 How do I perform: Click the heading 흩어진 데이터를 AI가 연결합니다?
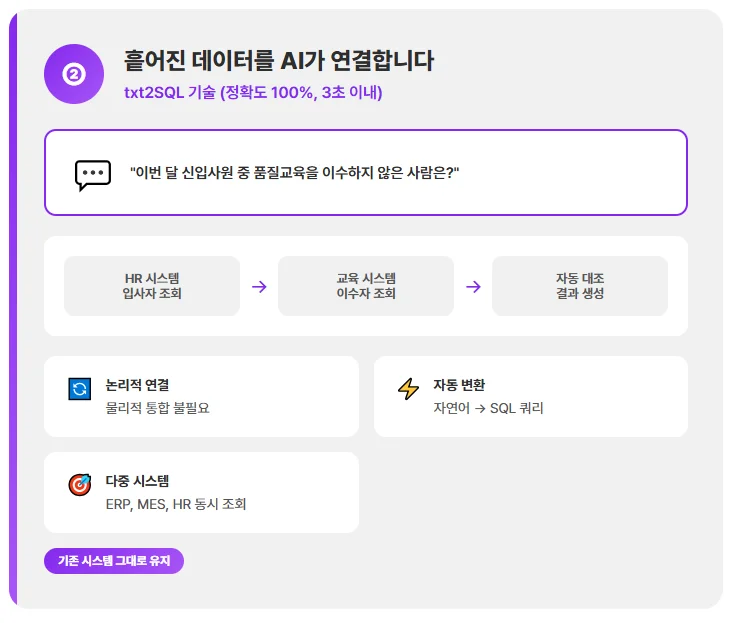click(279, 61)
